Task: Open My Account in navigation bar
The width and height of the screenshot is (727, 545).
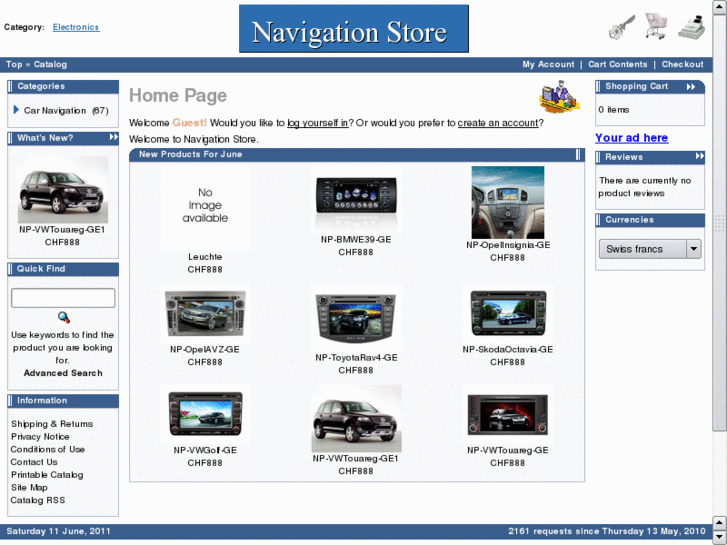Action: tap(548, 64)
